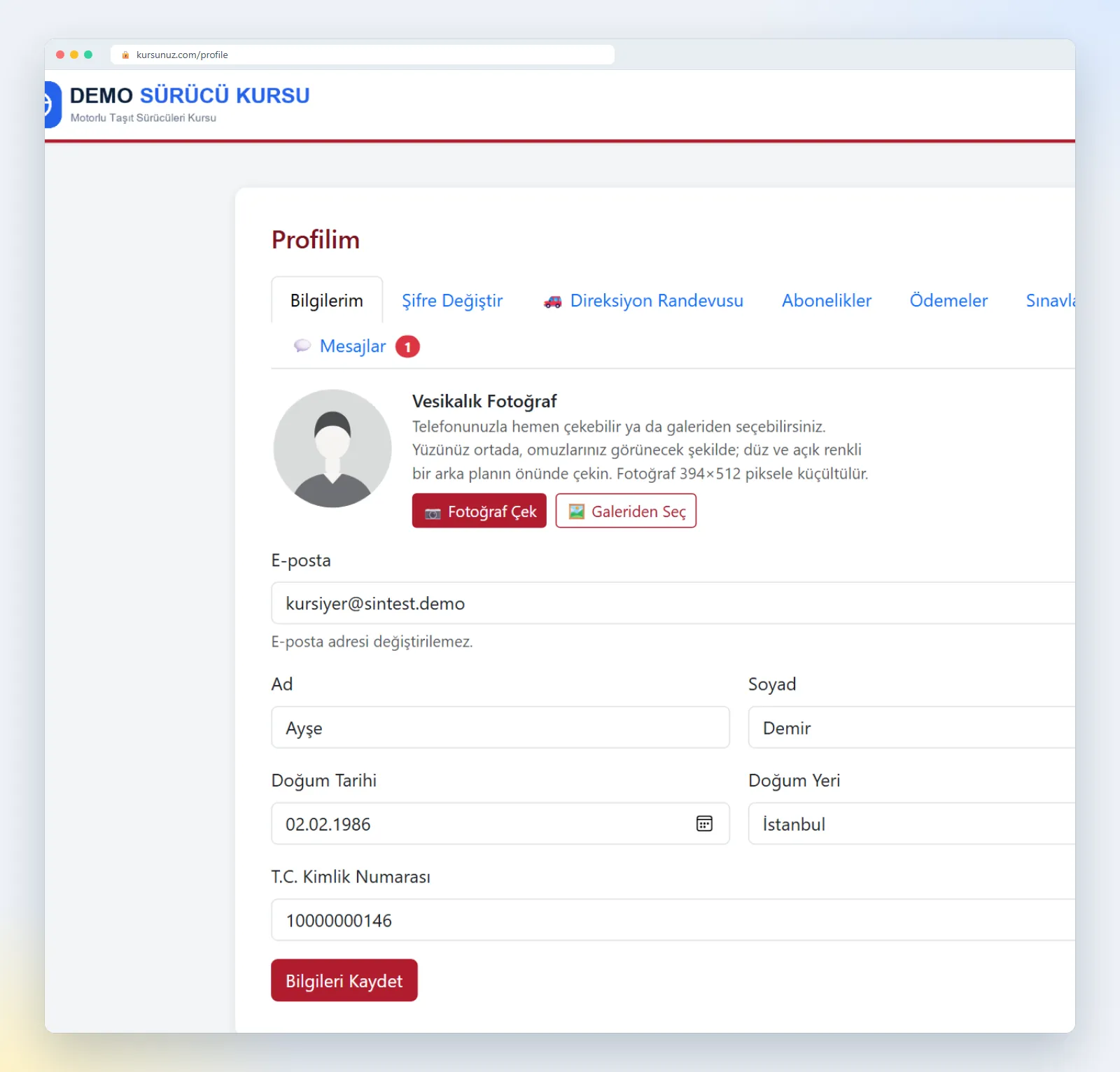
Task: Click the yellow minimize window button
Action: 74,55
